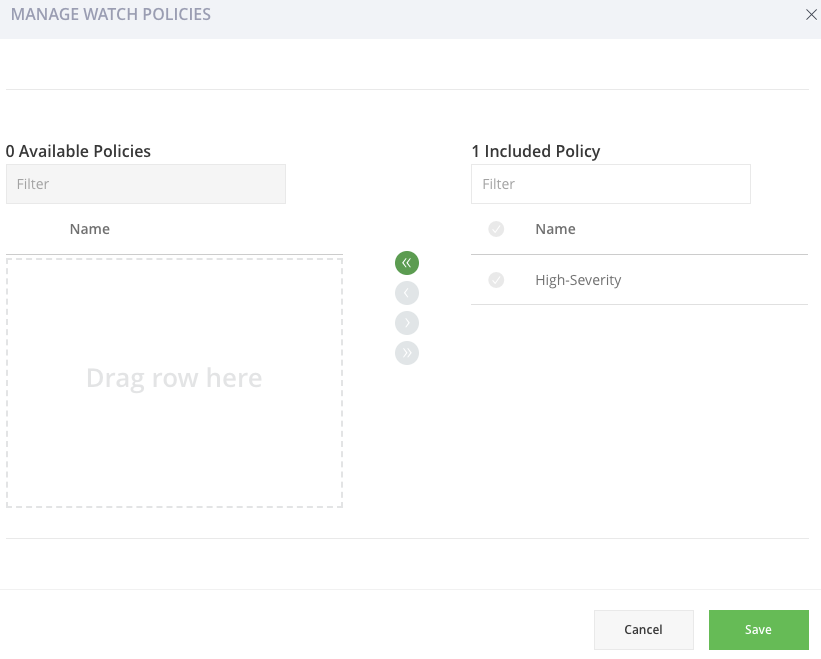
Task: Click the 0 Available Policies heading
Action: click(x=78, y=151)
